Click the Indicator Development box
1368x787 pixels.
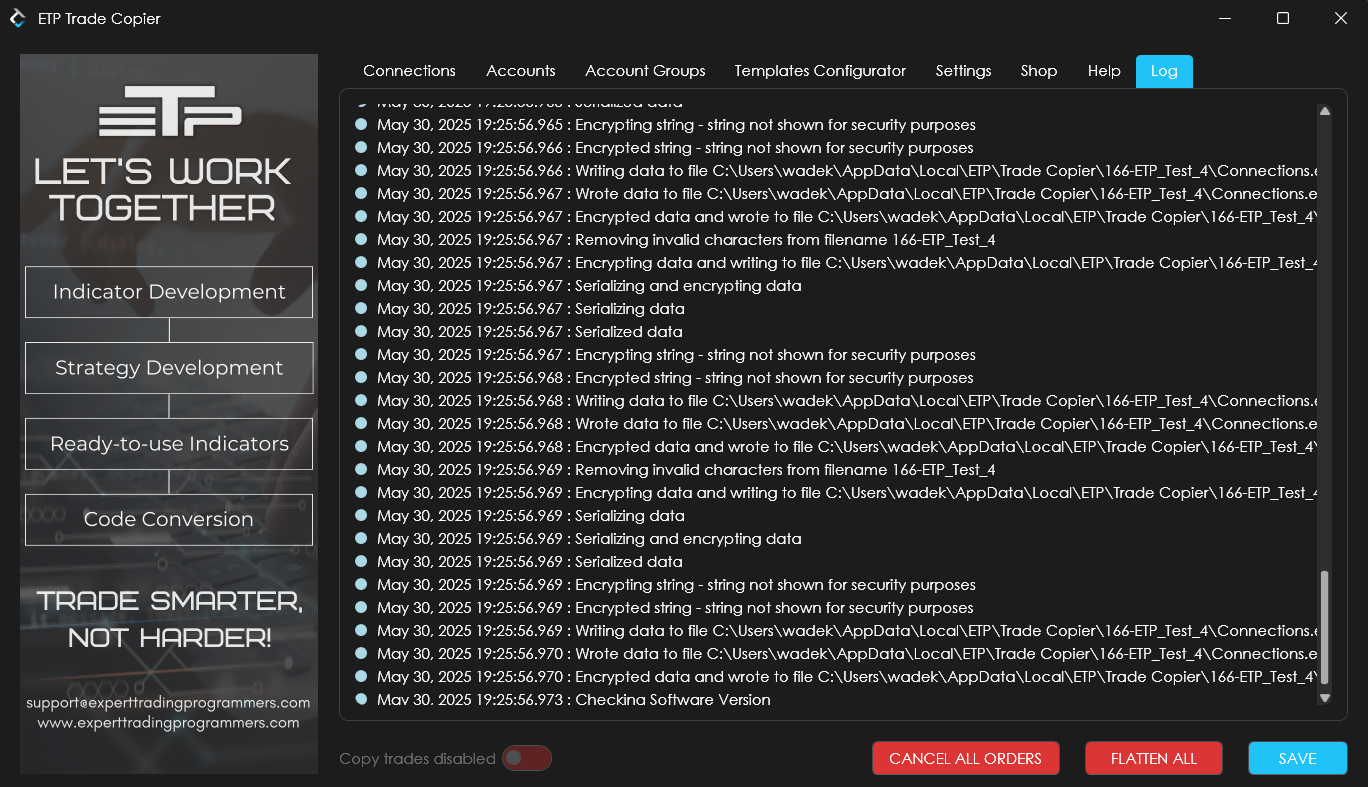click(x=169, y=292)
